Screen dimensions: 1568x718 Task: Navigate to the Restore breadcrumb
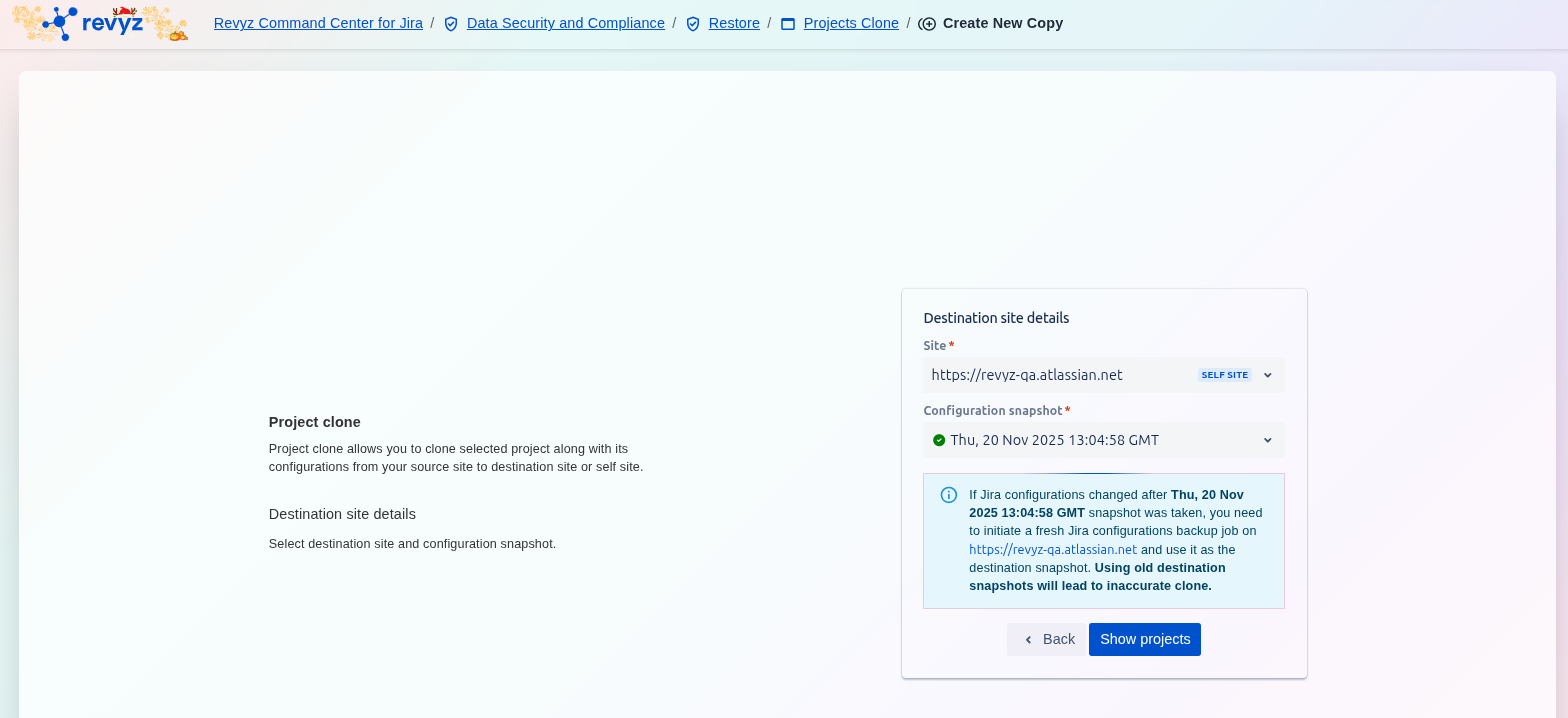(x=734, y=23)
